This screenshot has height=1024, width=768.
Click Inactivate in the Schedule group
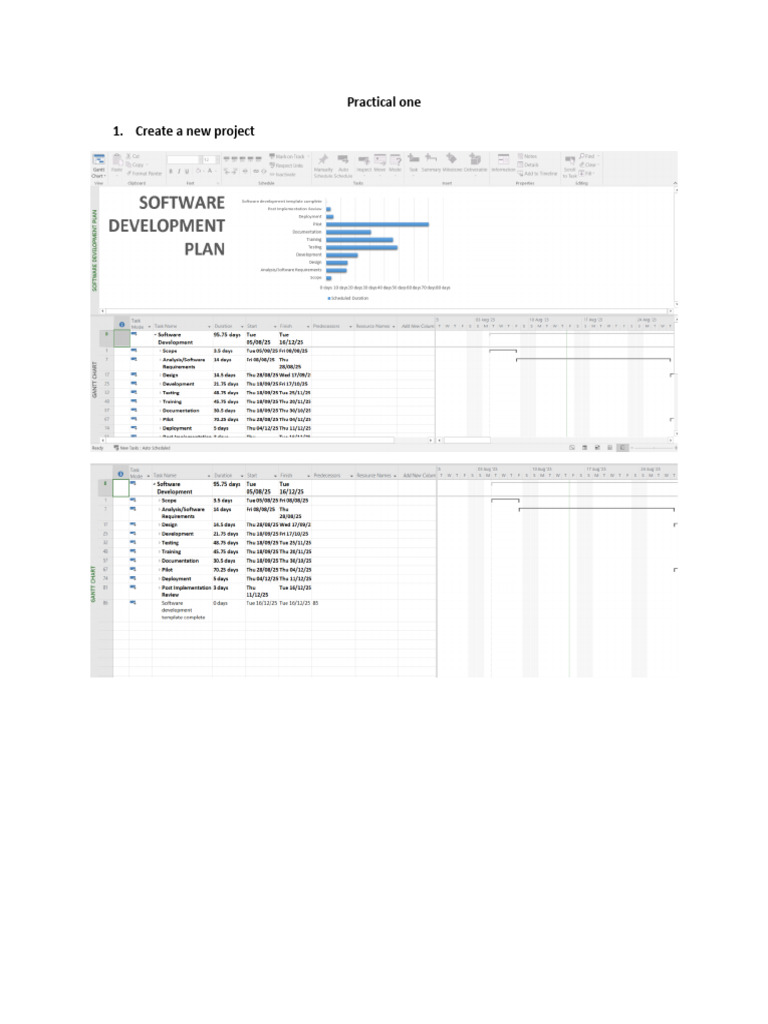tap(282, 174)
